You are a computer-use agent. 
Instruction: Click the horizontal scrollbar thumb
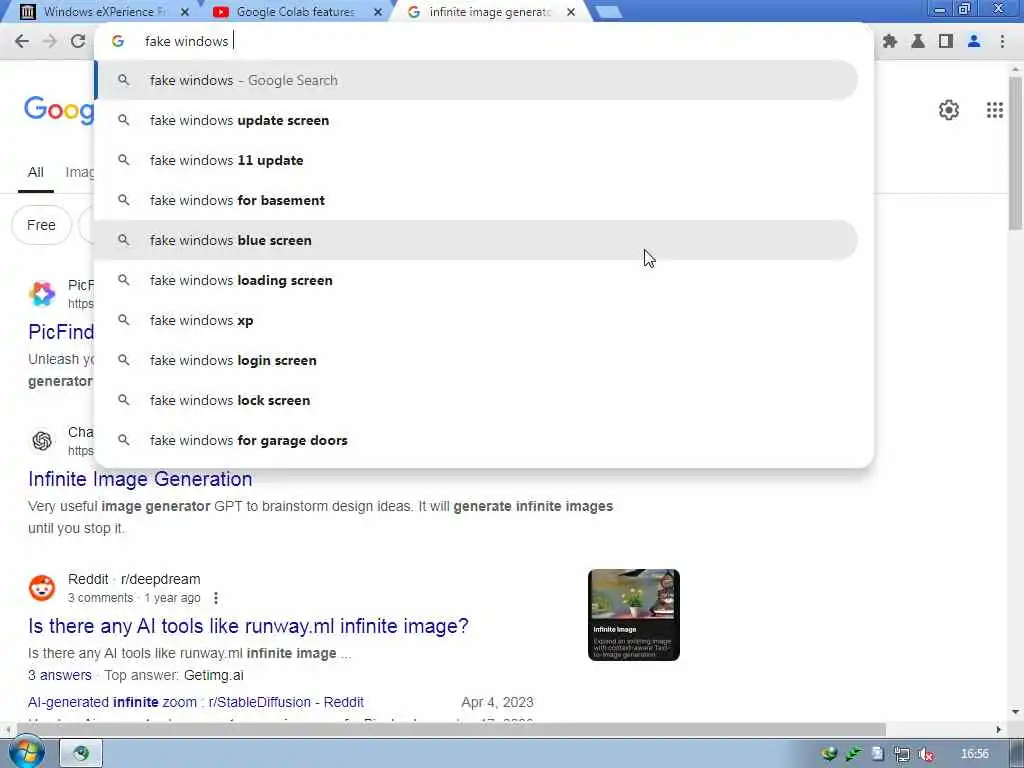point(451,729)
